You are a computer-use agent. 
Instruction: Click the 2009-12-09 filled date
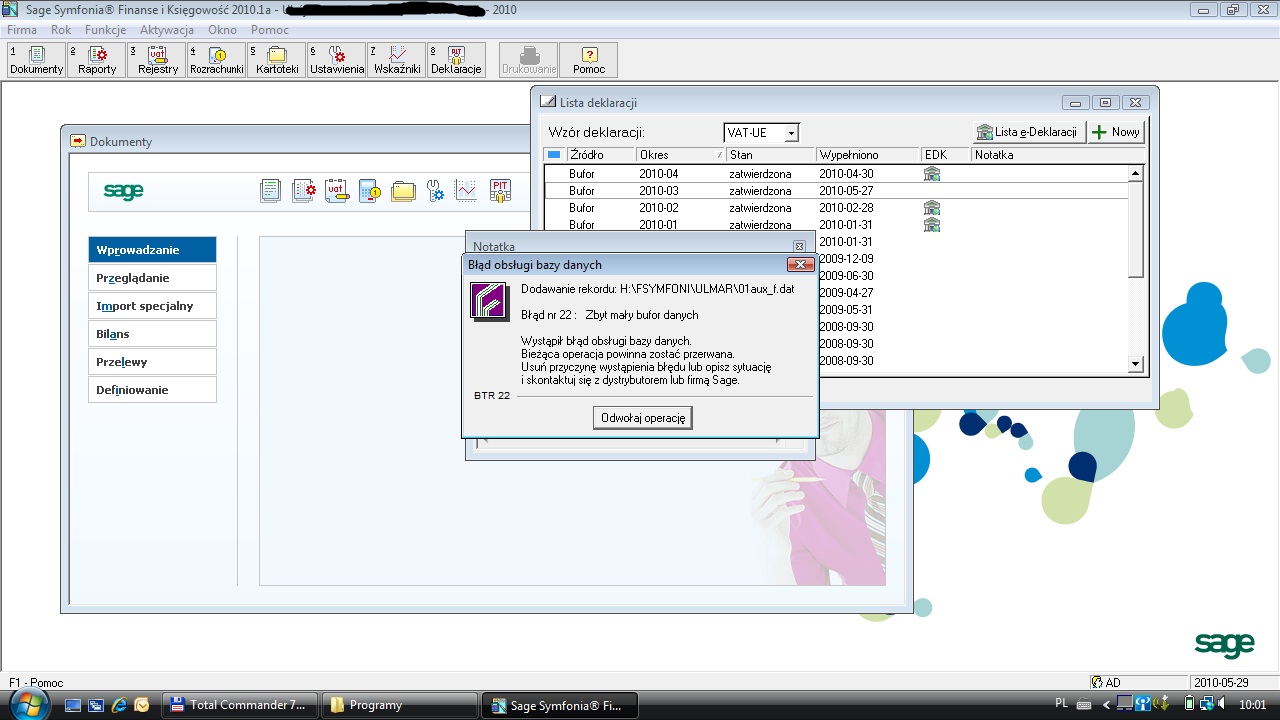pos(846,259)
